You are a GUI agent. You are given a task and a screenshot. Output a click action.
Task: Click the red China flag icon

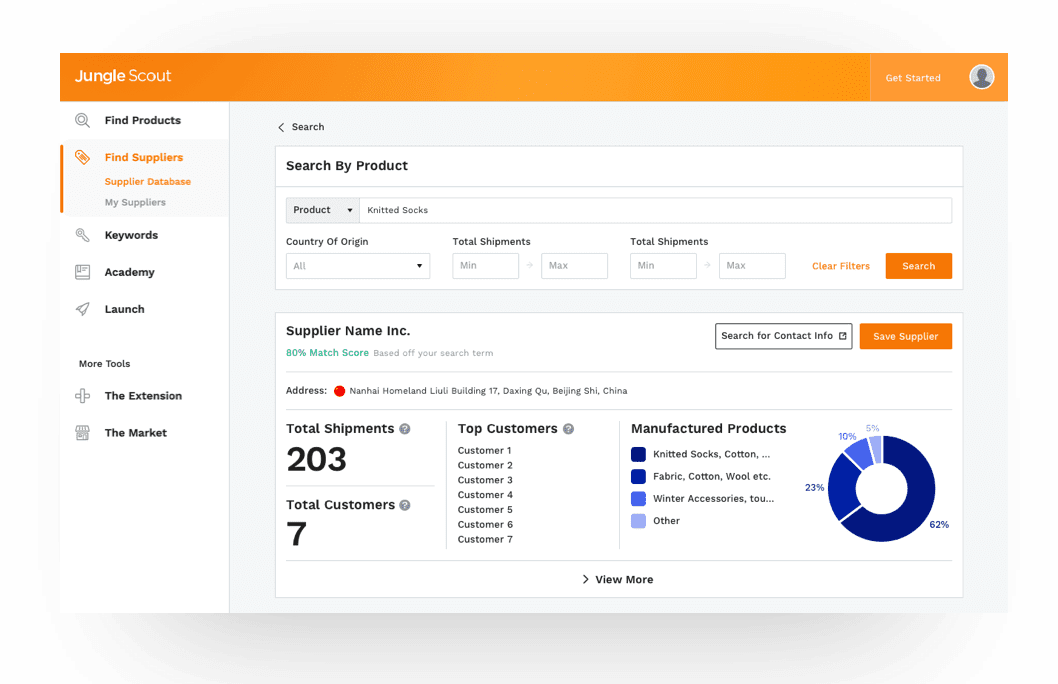[339, 391]
